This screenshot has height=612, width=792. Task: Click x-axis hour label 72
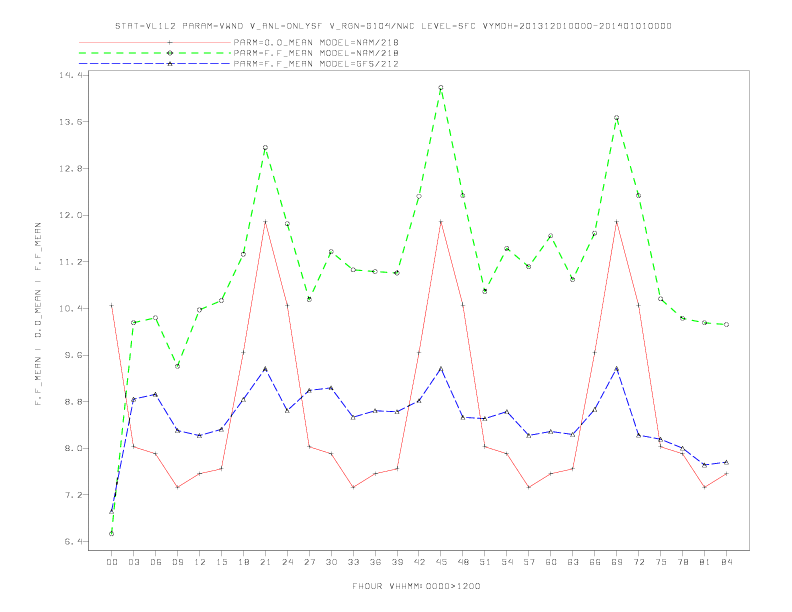click(639, 562)
